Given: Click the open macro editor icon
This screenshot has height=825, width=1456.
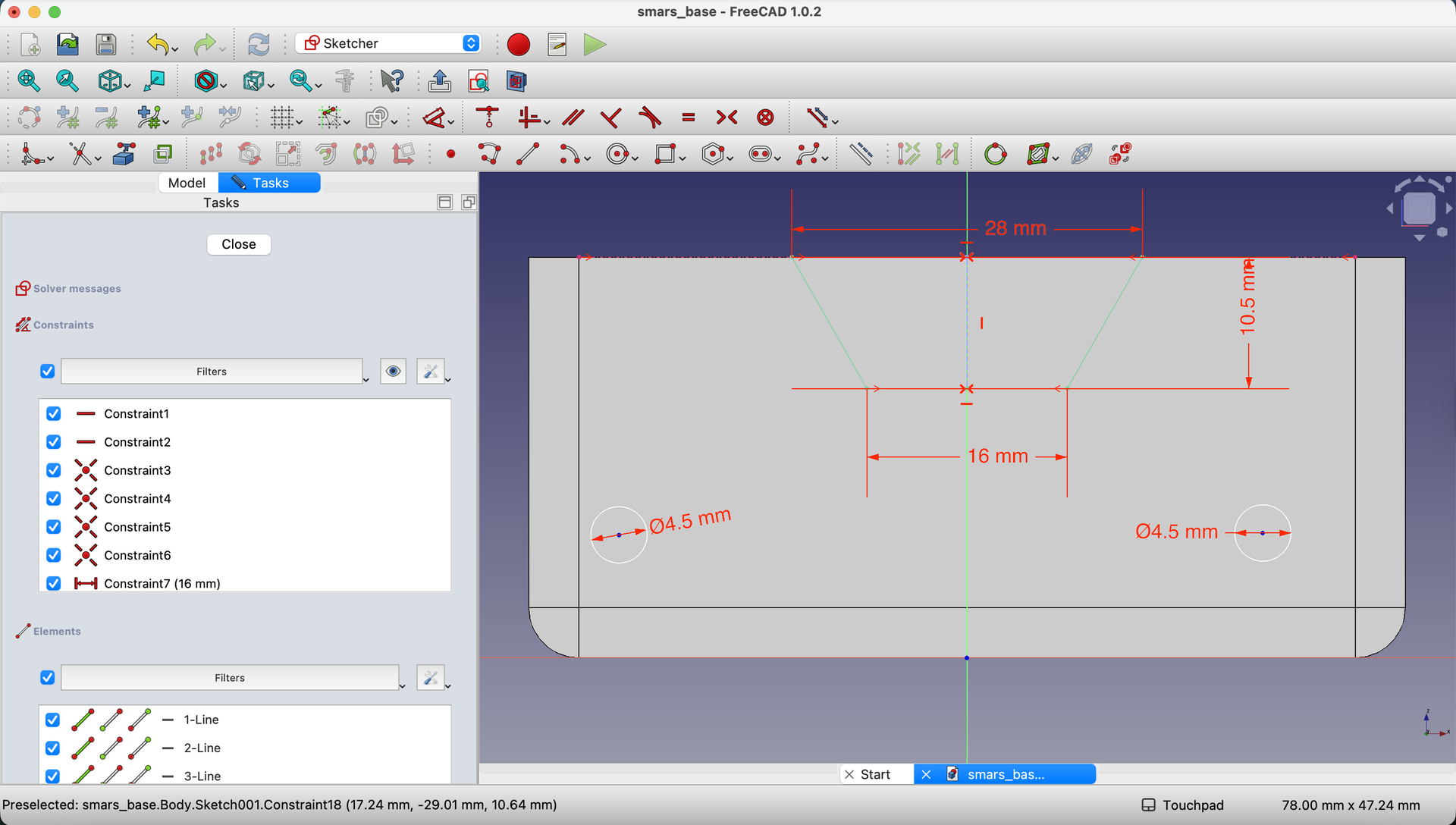Looking at the screenshot, I should point(557,45).
